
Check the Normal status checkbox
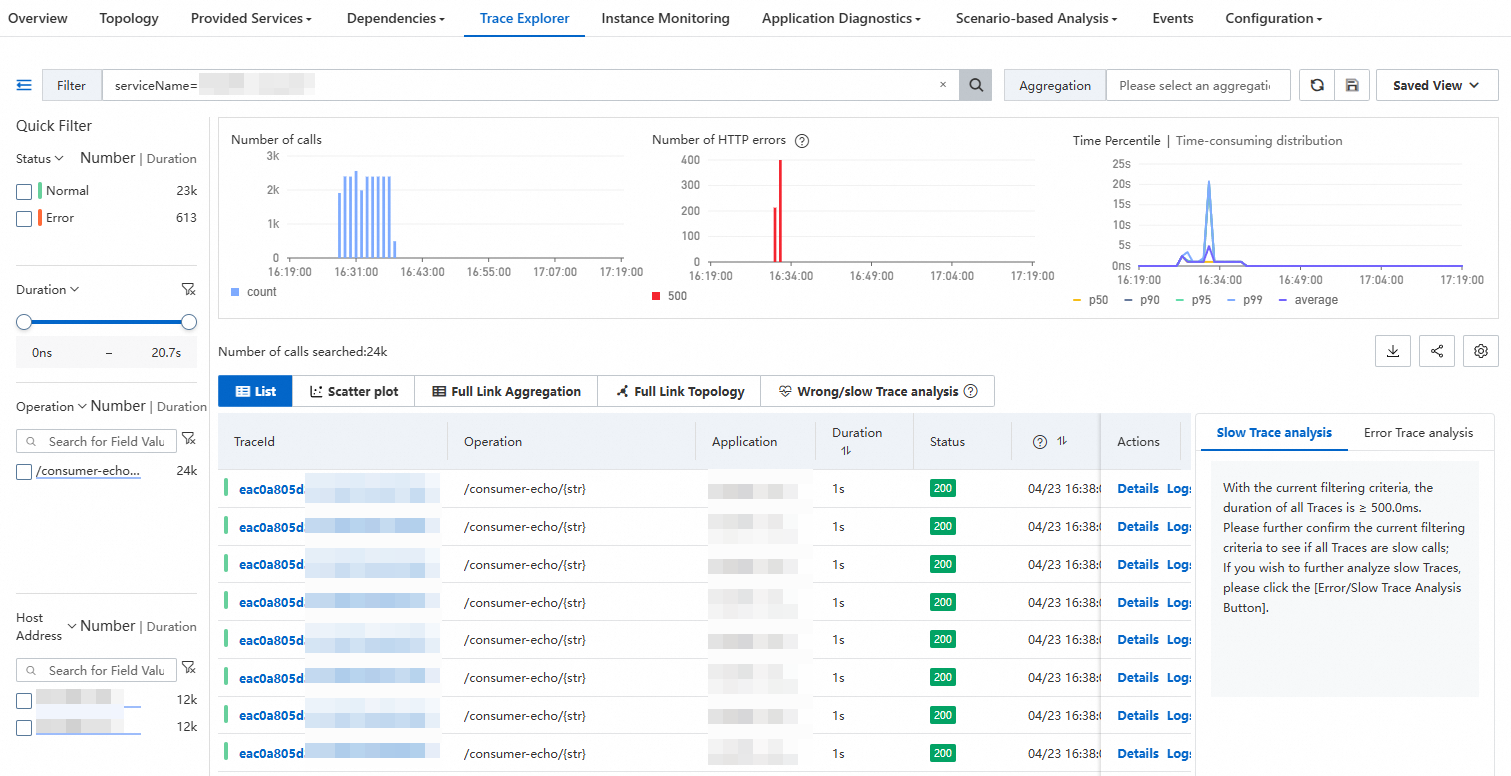[24, 192]
